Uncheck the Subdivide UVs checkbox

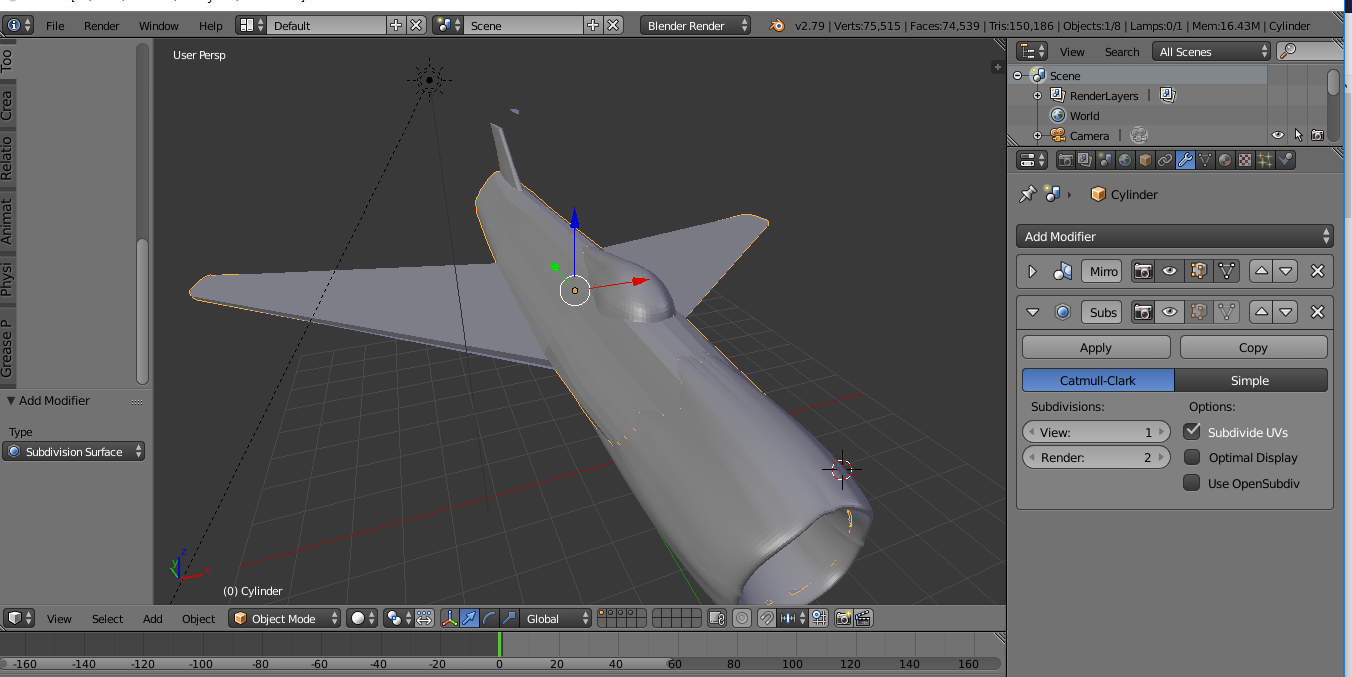(x=1191, y=431)
